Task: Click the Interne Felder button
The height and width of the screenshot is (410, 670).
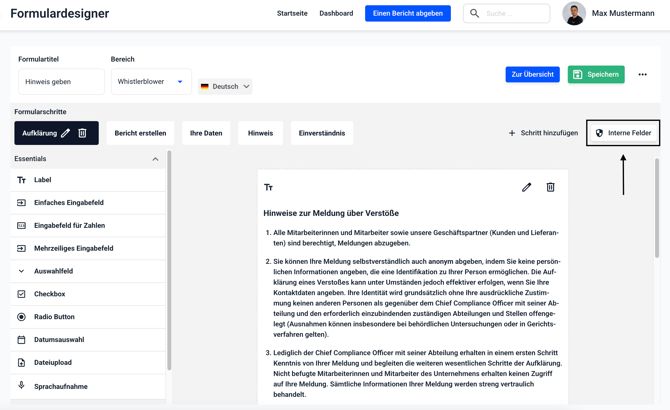Action: 623,133
